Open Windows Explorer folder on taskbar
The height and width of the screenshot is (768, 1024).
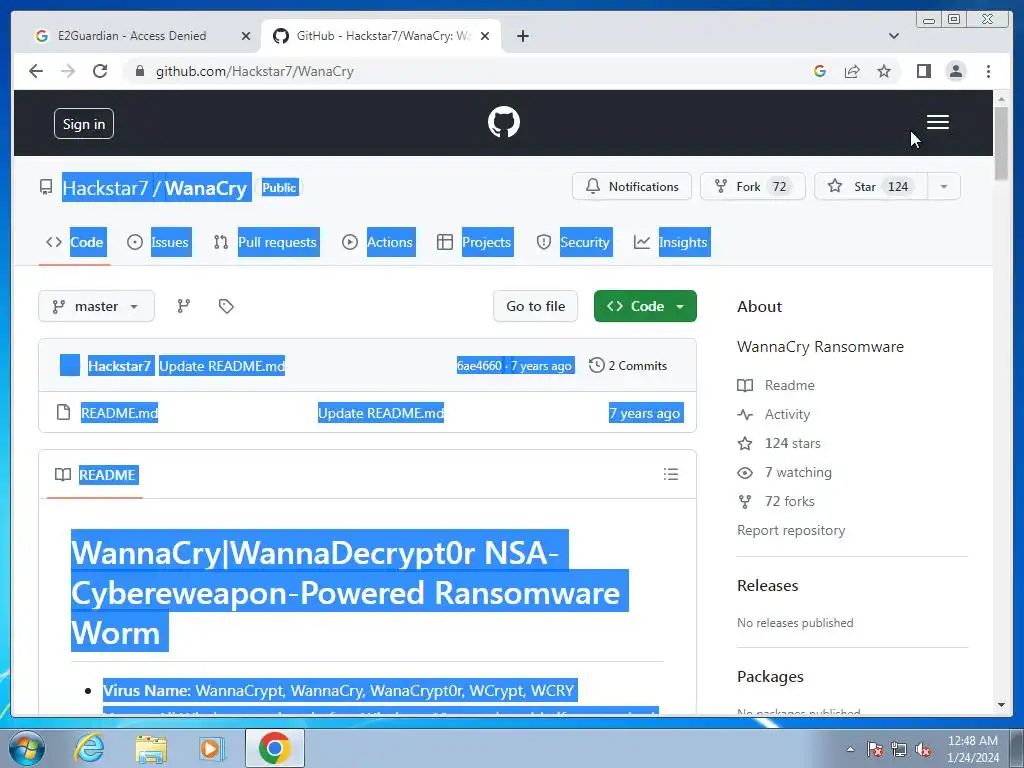click(151, 748)
